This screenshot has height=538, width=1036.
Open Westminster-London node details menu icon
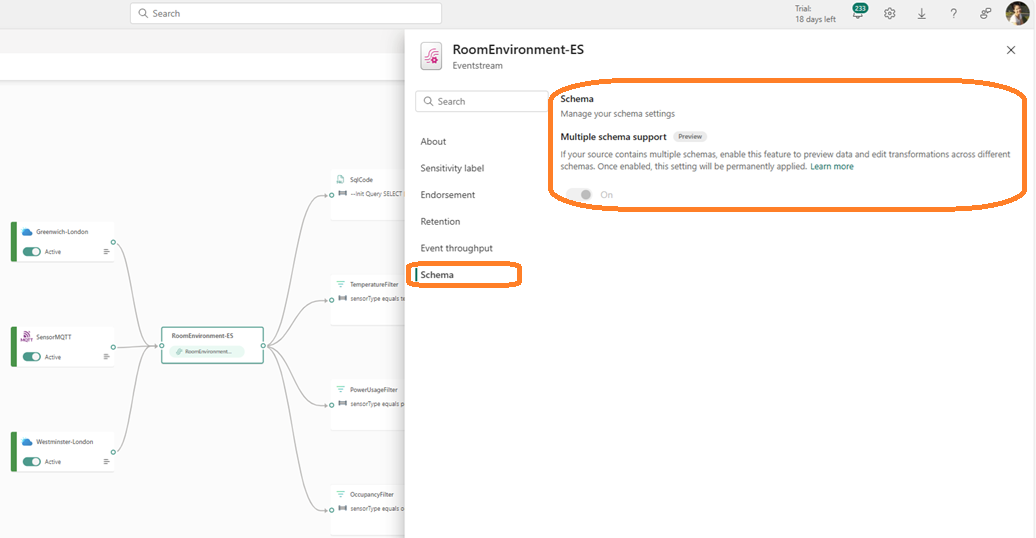tap(106, 461)
